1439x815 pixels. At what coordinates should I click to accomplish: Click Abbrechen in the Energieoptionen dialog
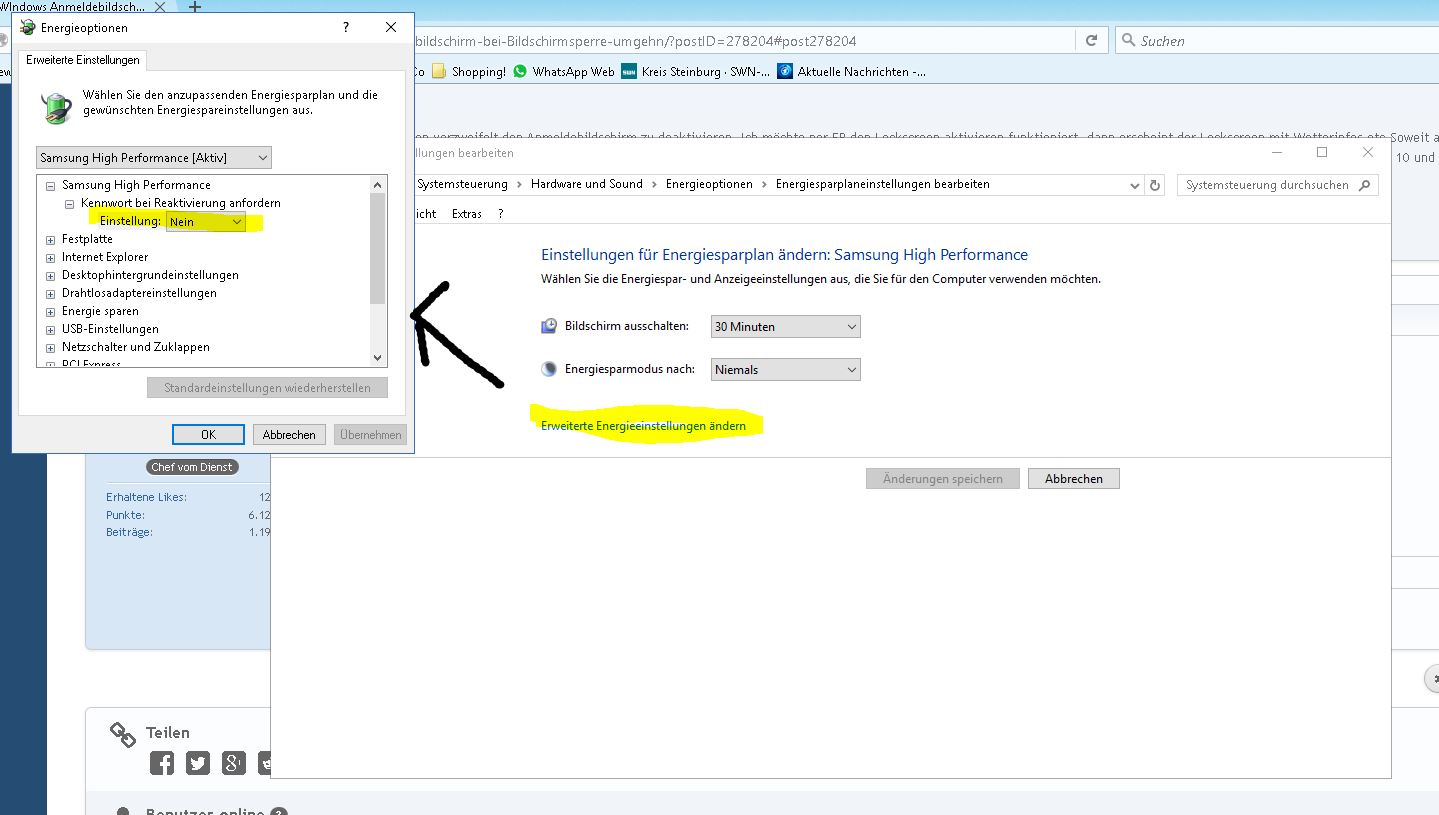point(289,435)
